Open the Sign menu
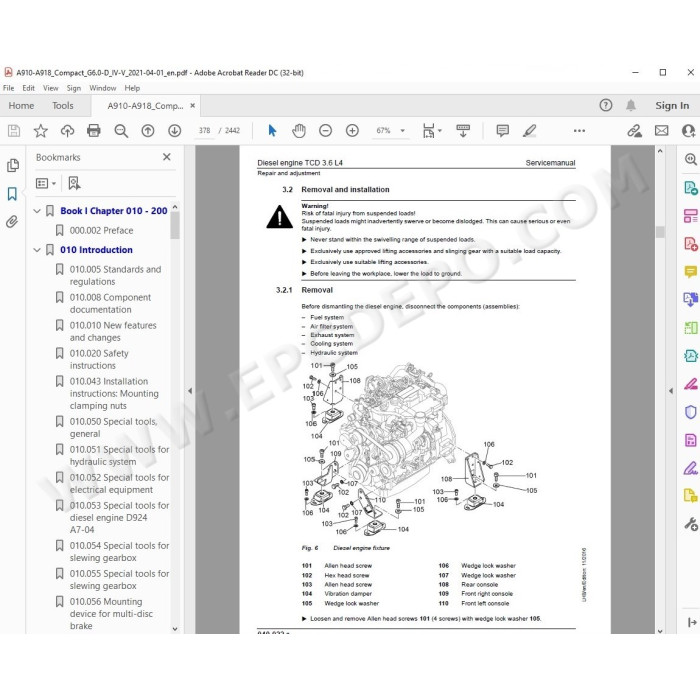Viewport: 700px width, 700px height. [x=74, y=88]
